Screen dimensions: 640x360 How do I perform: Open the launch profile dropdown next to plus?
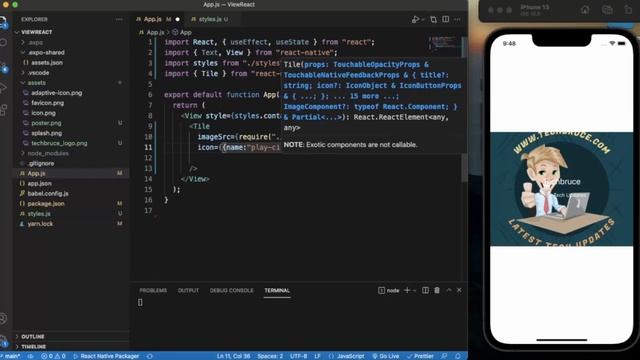click(x=415, y=290)
